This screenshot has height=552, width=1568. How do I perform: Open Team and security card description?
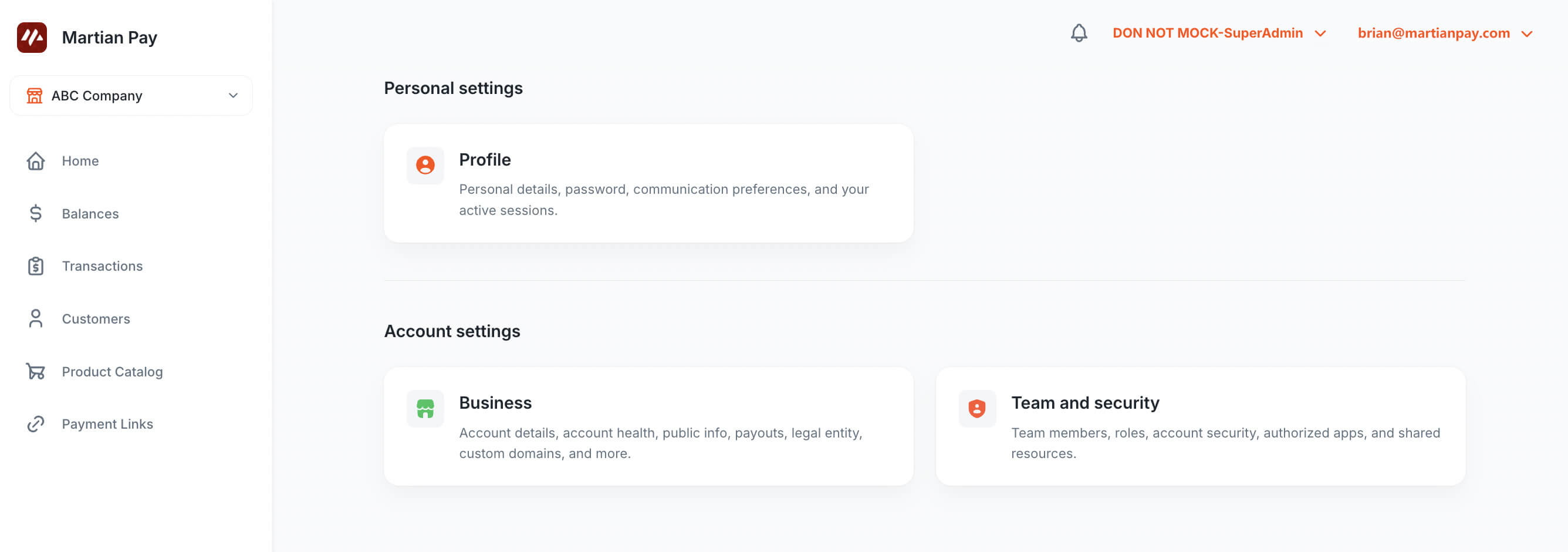(1225, 443)
